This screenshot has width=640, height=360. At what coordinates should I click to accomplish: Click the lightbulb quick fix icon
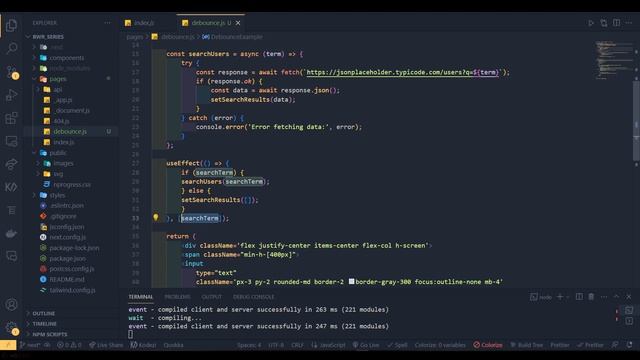pos(156,218)
